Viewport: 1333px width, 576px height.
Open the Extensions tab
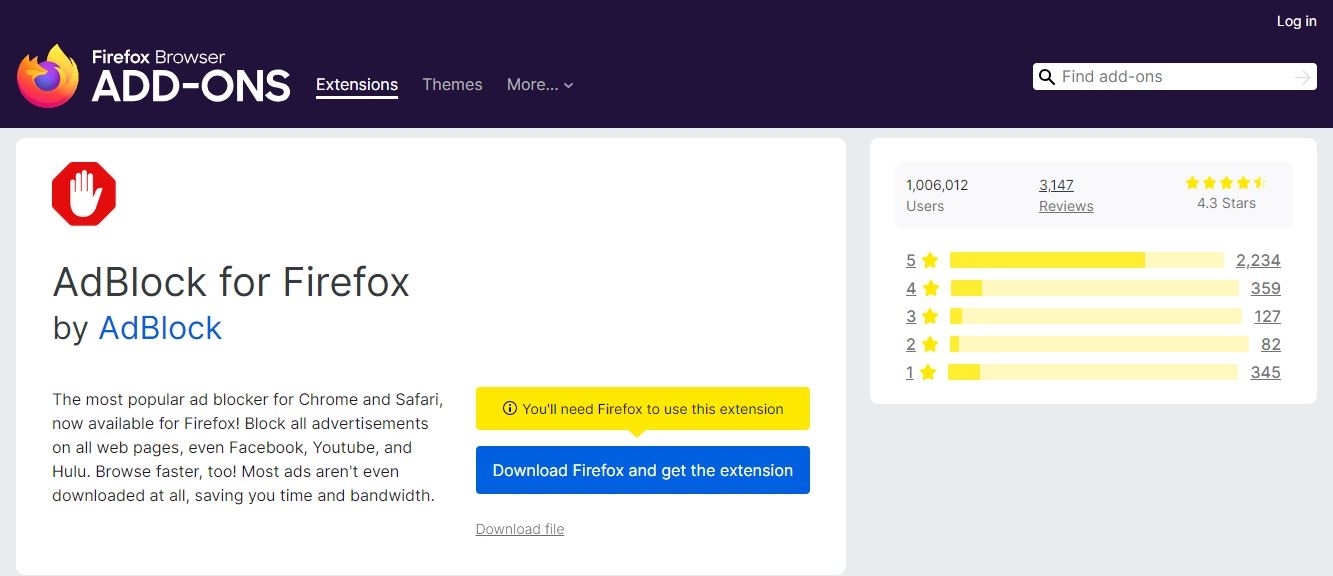click(357, 85)
